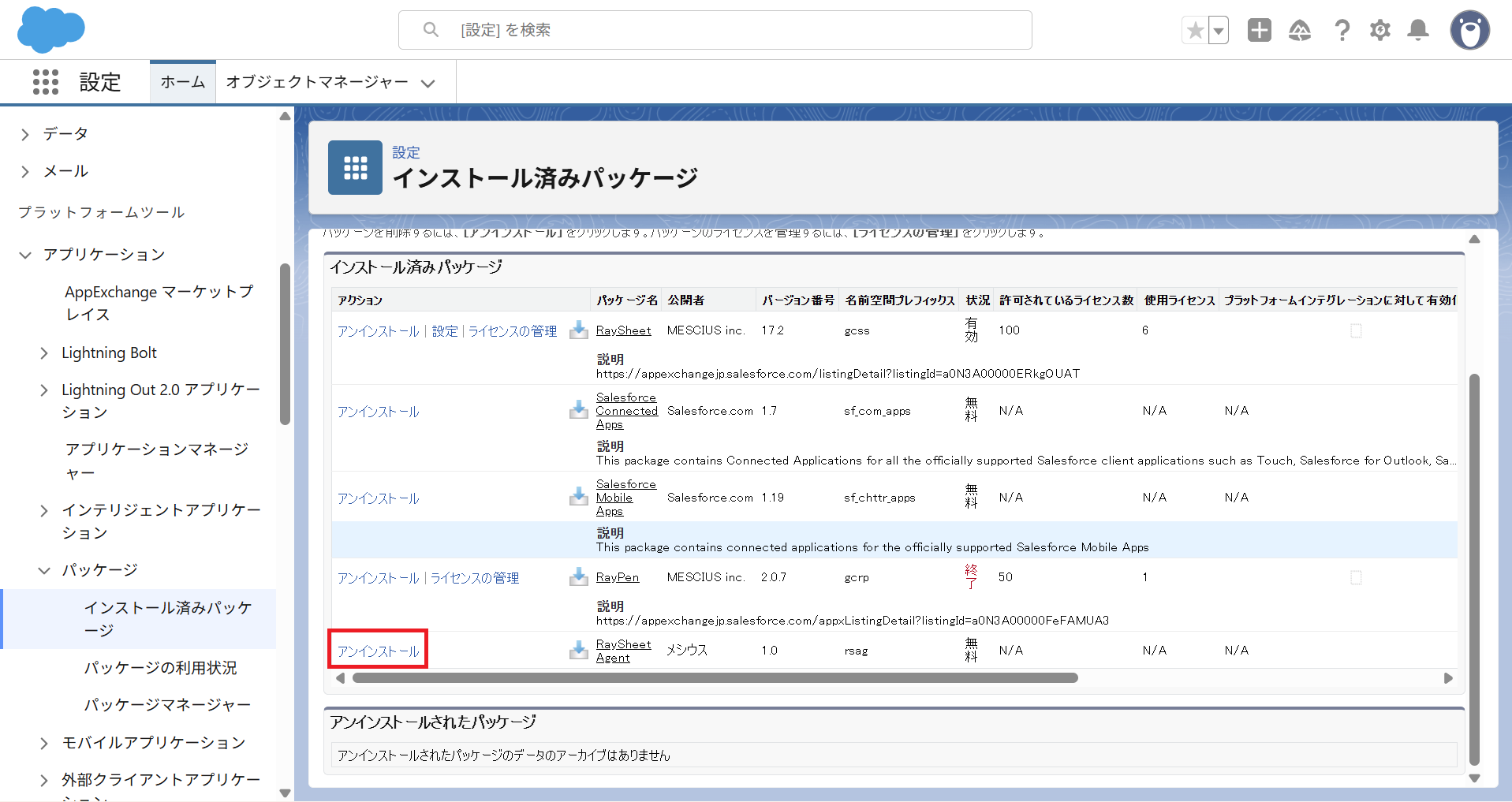Open the favorites star icon
1512x802 pixels.
pos(1195,31)
